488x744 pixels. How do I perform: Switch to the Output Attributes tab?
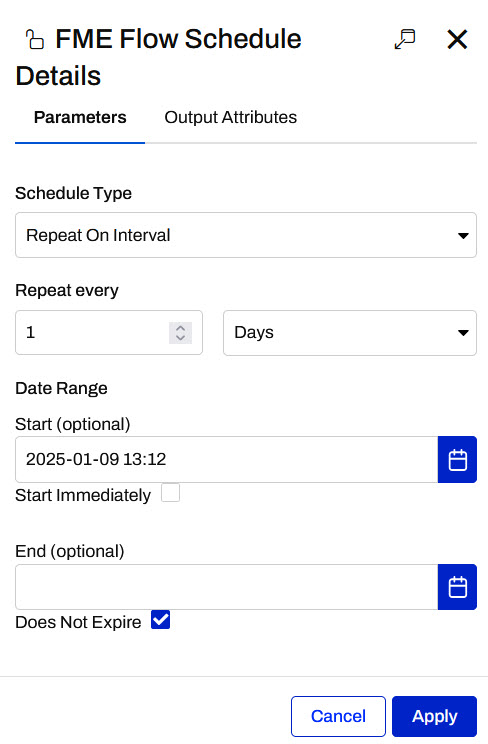coord(231,117)
